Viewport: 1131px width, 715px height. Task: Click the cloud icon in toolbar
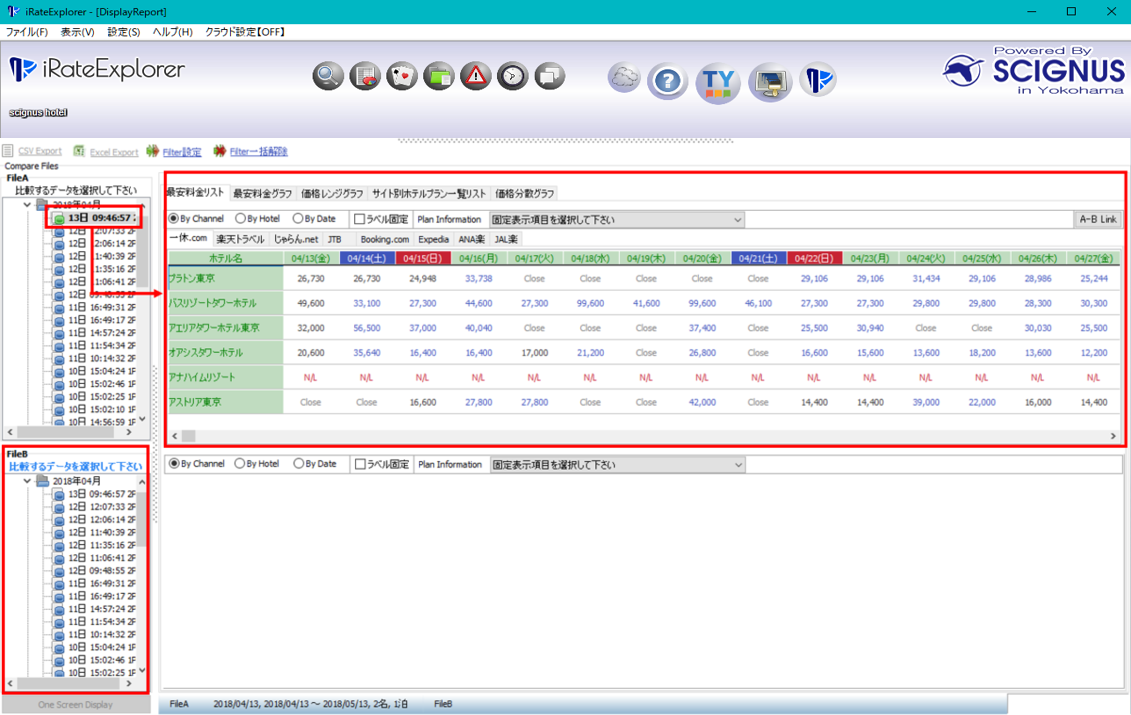point(624,78)
